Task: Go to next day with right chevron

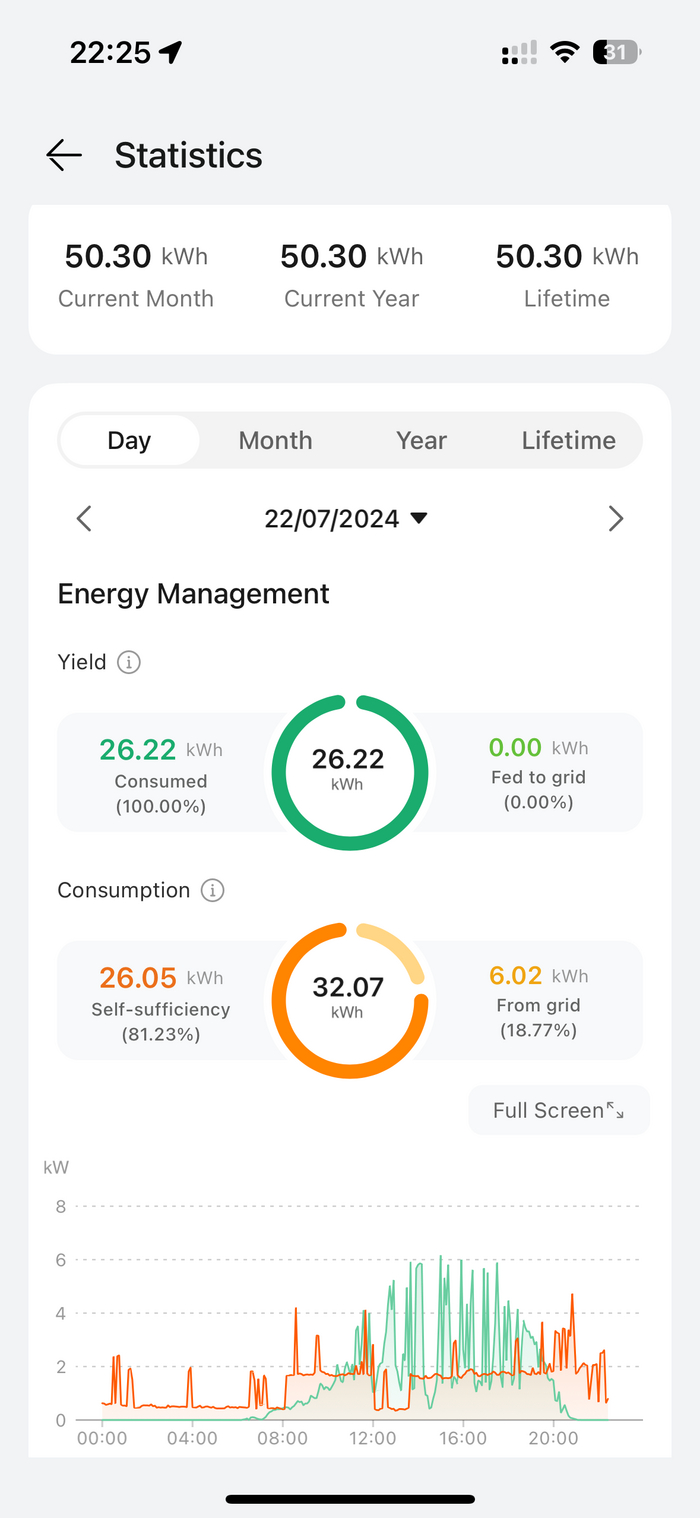Action: pos(616,518)
